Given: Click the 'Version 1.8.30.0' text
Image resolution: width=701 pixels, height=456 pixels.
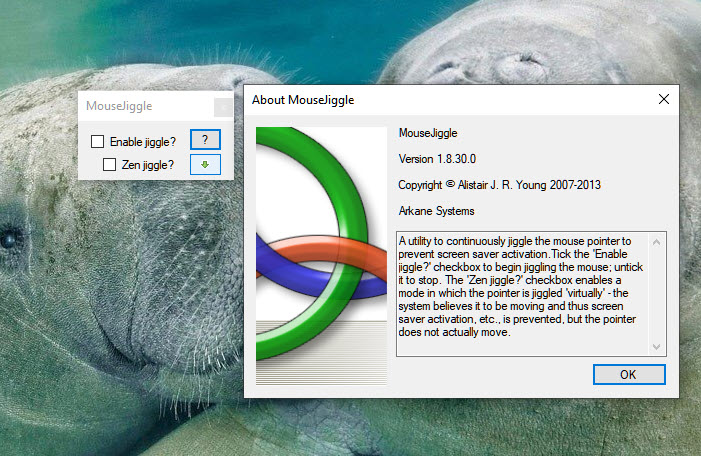Looking at the screenshot, I should pyautogui.click(x=437, y=159).
